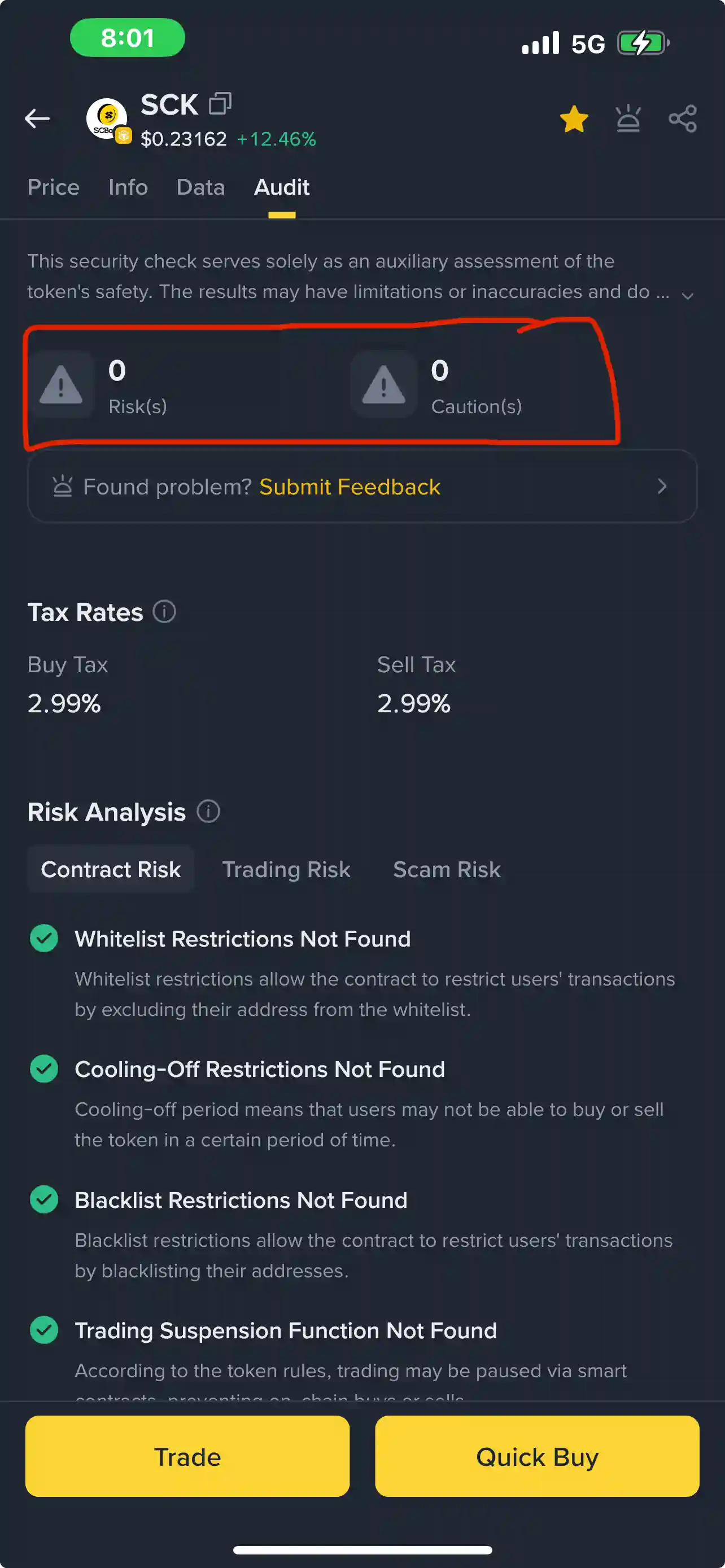This screenshot has height=1568, width=725.
Task: Select the Scam Risk filter
Action: click(x=446, y=869)
